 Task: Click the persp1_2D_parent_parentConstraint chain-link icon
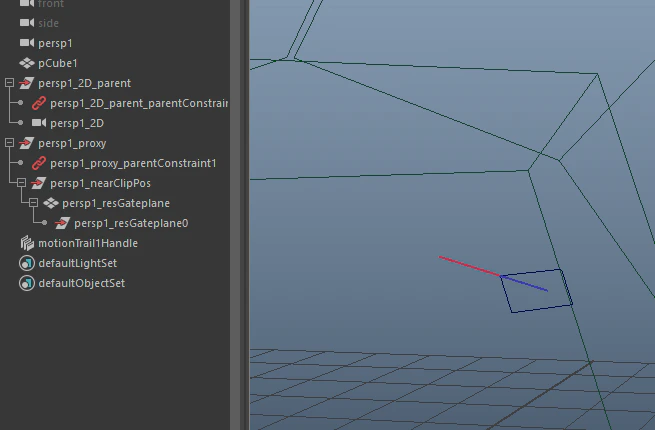[x=39, y=103]
